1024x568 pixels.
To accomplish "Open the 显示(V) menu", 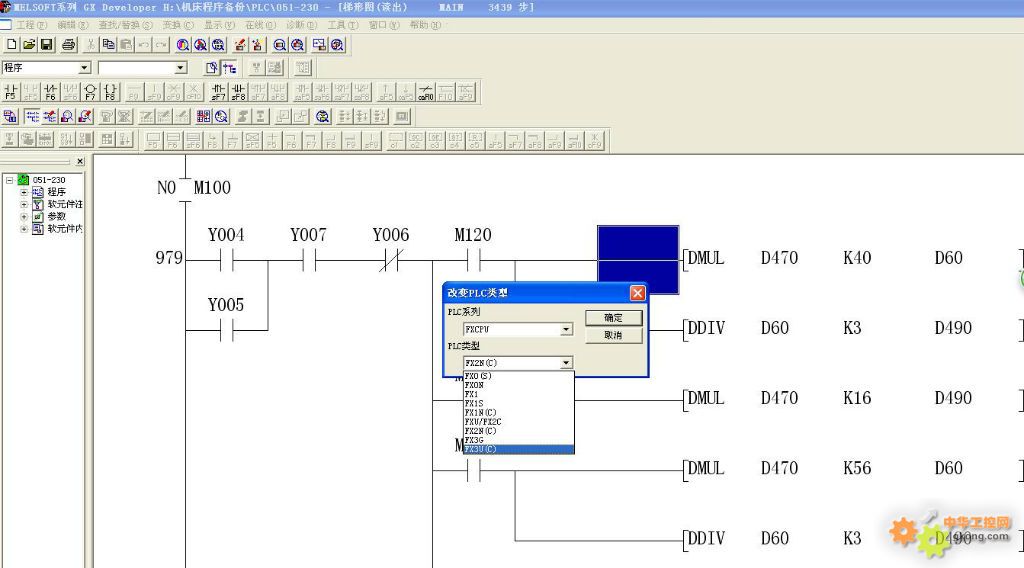I will [219, 25].
